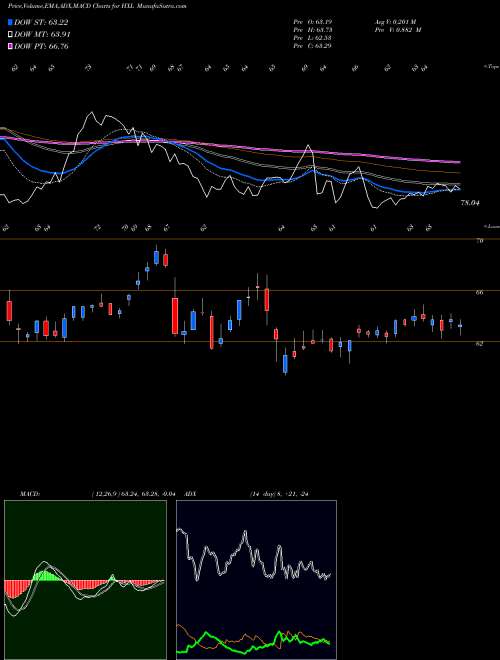Open the MACD histogram chart panel
The width and height of the screenshot is (500, 660).
[85, 580]
